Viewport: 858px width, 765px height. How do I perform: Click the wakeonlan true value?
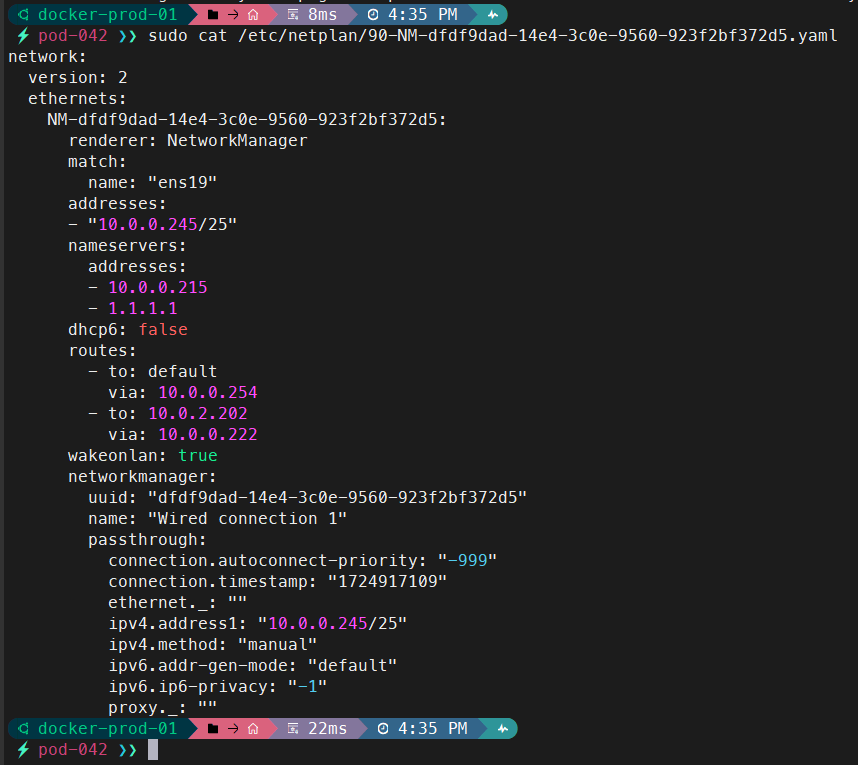(x=198, y=455)
